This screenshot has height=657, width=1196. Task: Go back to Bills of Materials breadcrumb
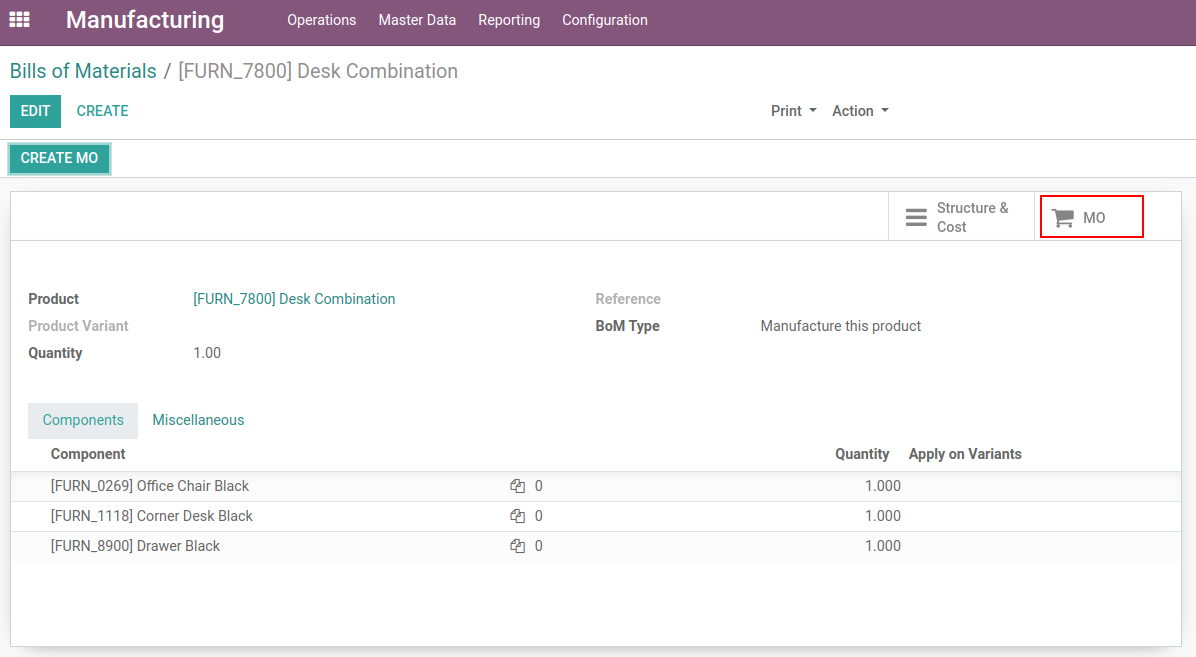83,71
